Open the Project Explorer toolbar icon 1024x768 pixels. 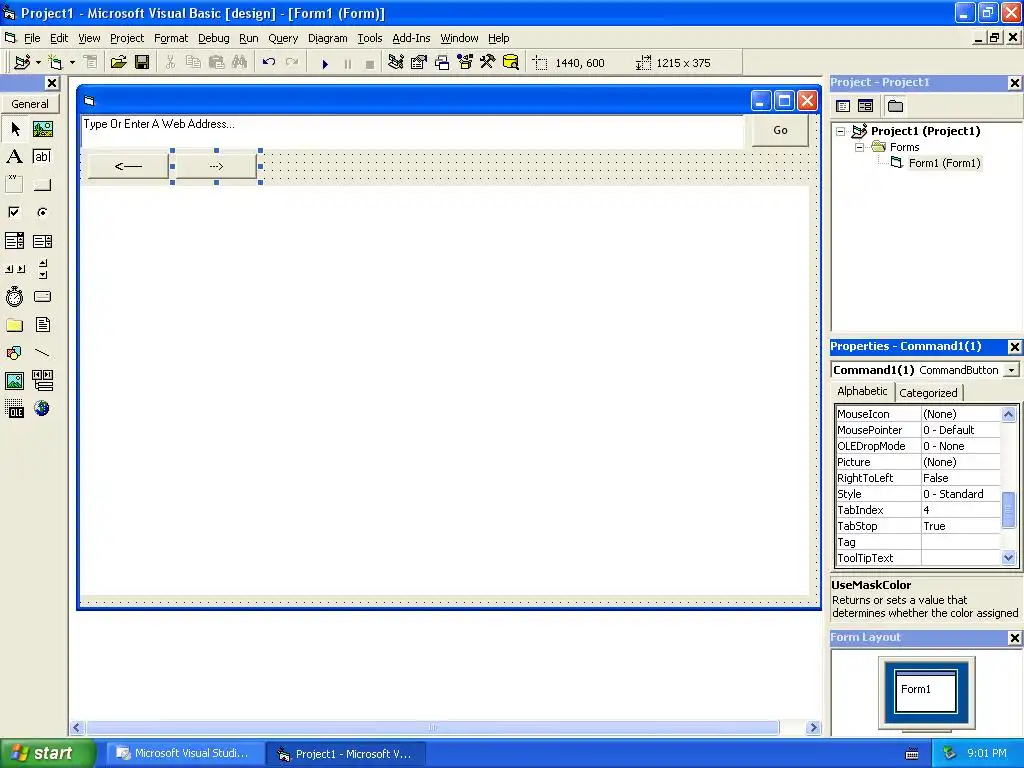tap(395, 63)
